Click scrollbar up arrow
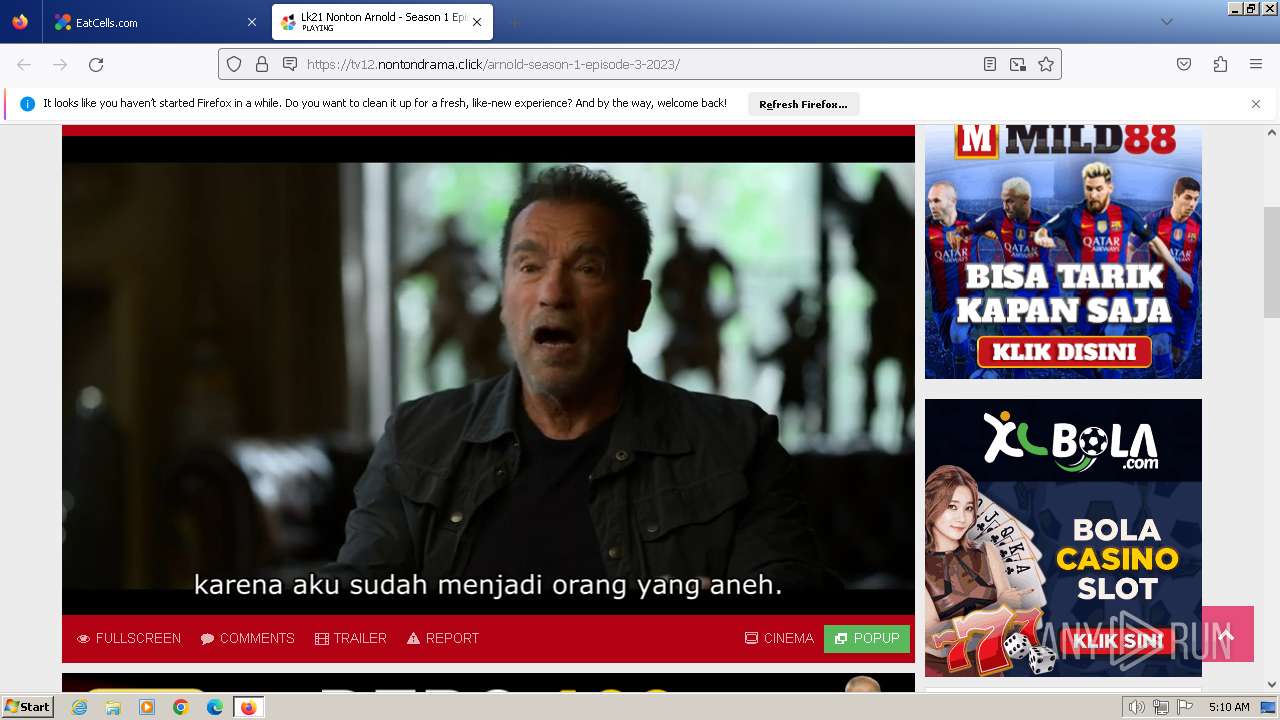Viewport: 1280px width, 720px height. (x=1272, y=132)
